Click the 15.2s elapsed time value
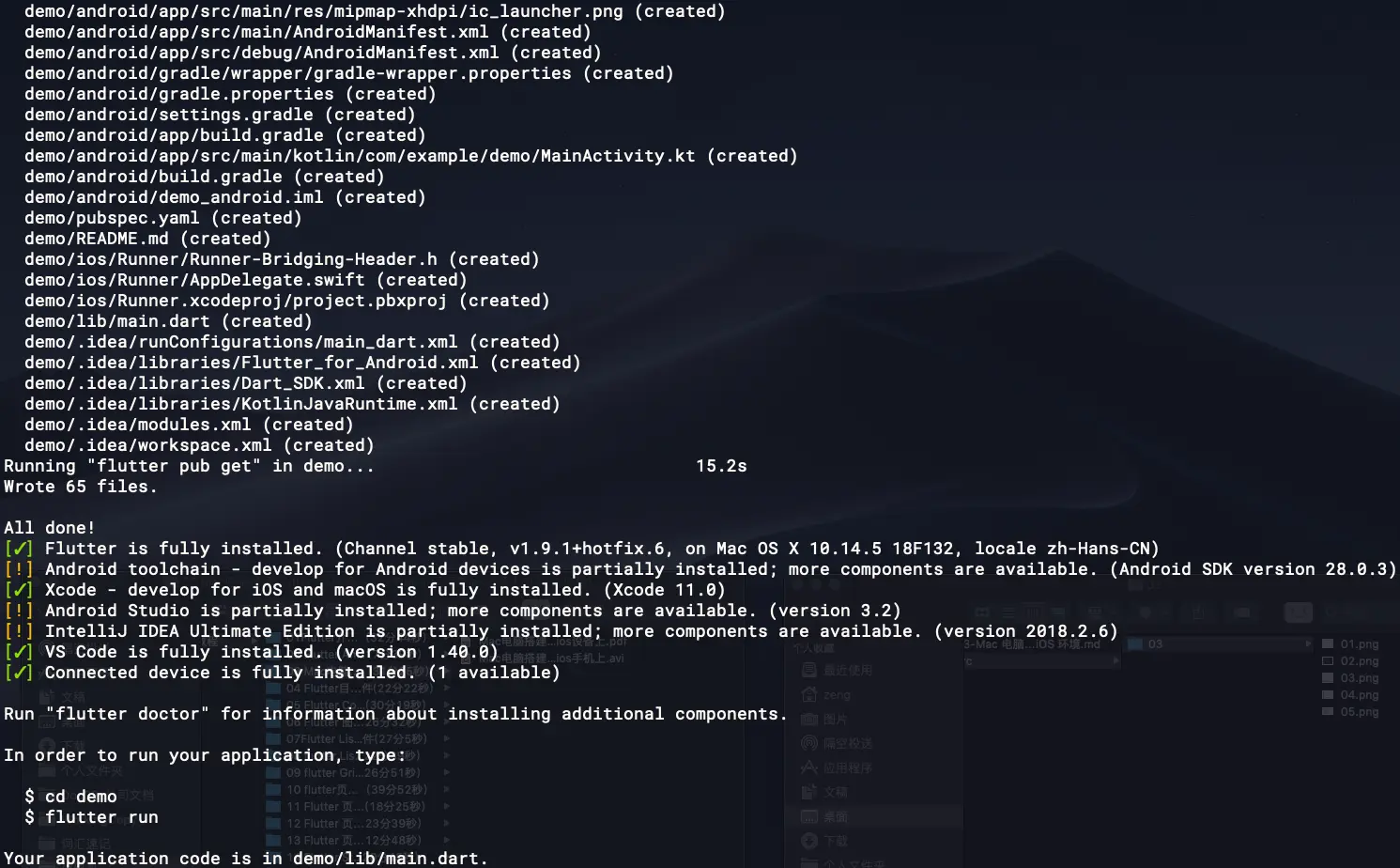The height and width of the screenshot is (868, 1400). coord(721,466)
